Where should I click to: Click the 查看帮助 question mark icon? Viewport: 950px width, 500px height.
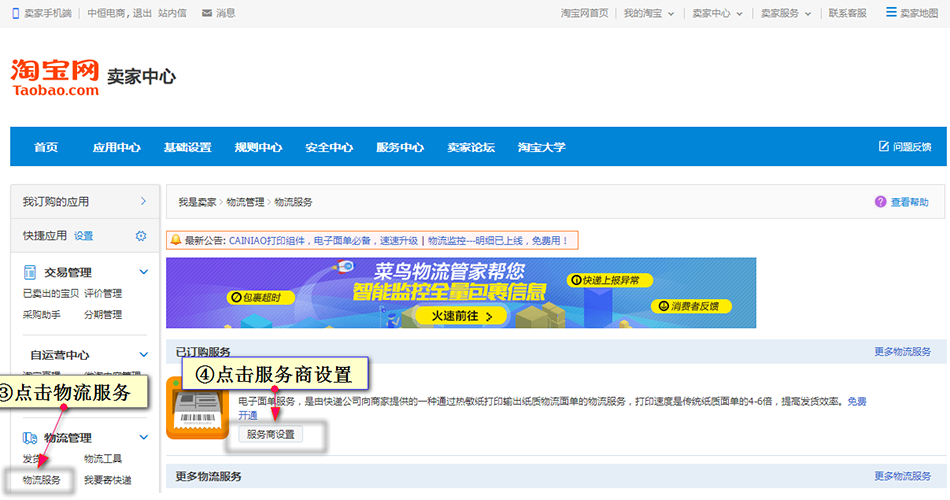click(x=880, y=202)
